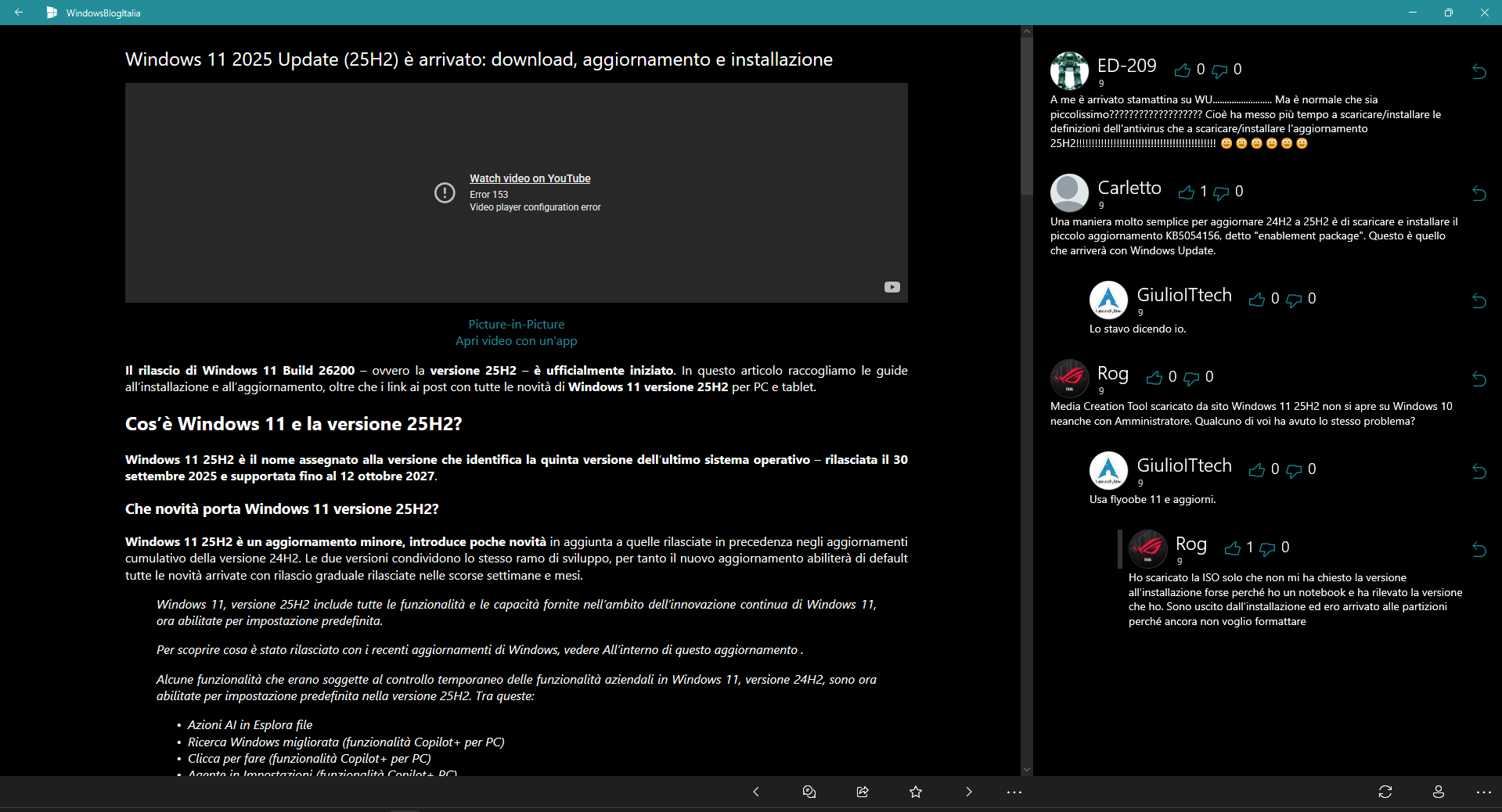Open the three-dot menu in the bottom-right corner
This screenshot has width=1502, height=812.
[x=1484, y=792]
